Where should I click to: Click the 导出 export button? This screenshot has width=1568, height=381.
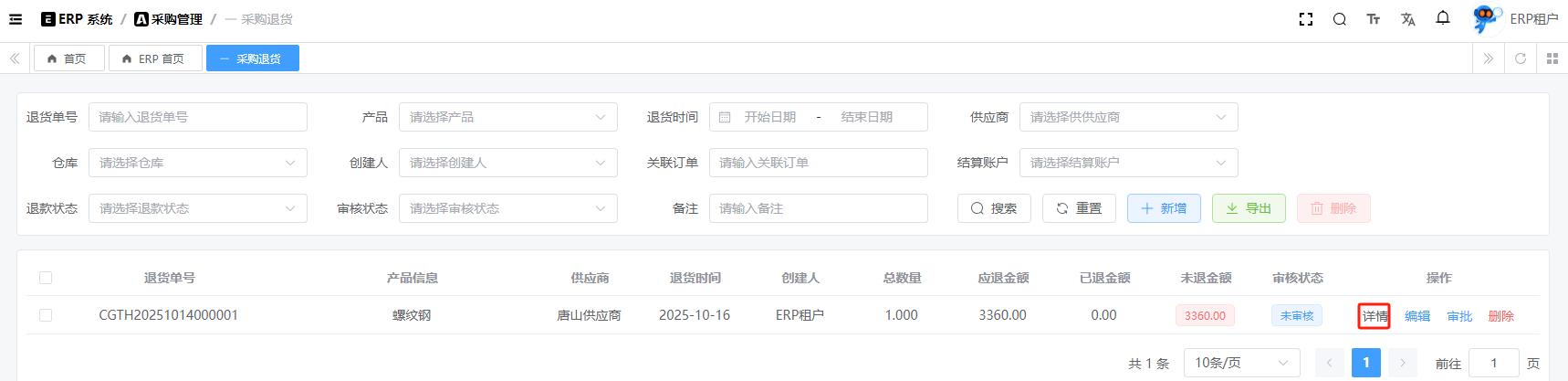tap(1249, 208)
